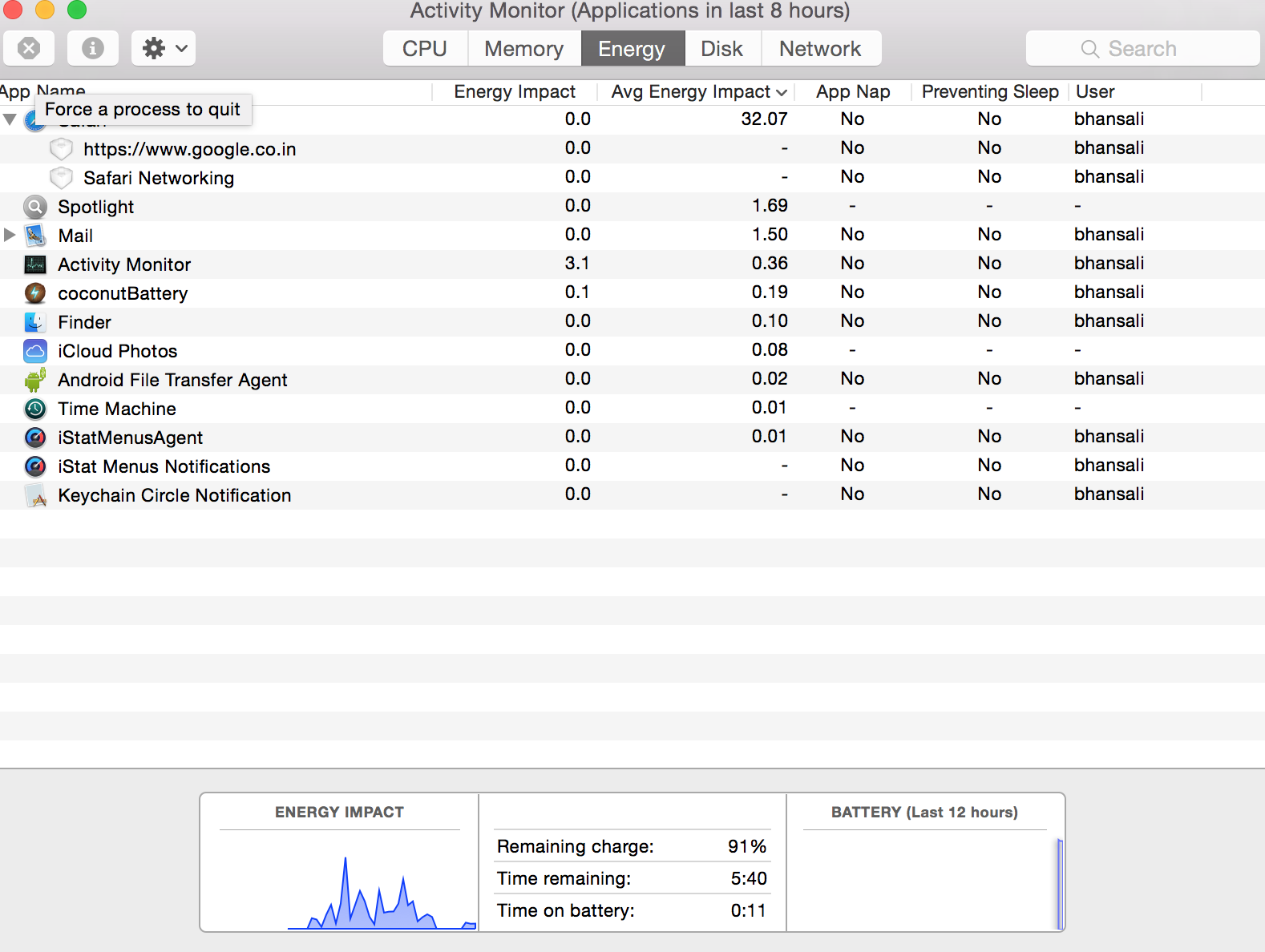Select the coconutBattery row
Image resolution: width=1265 pixels, height=952 pixels.
[x=632, y=293]
